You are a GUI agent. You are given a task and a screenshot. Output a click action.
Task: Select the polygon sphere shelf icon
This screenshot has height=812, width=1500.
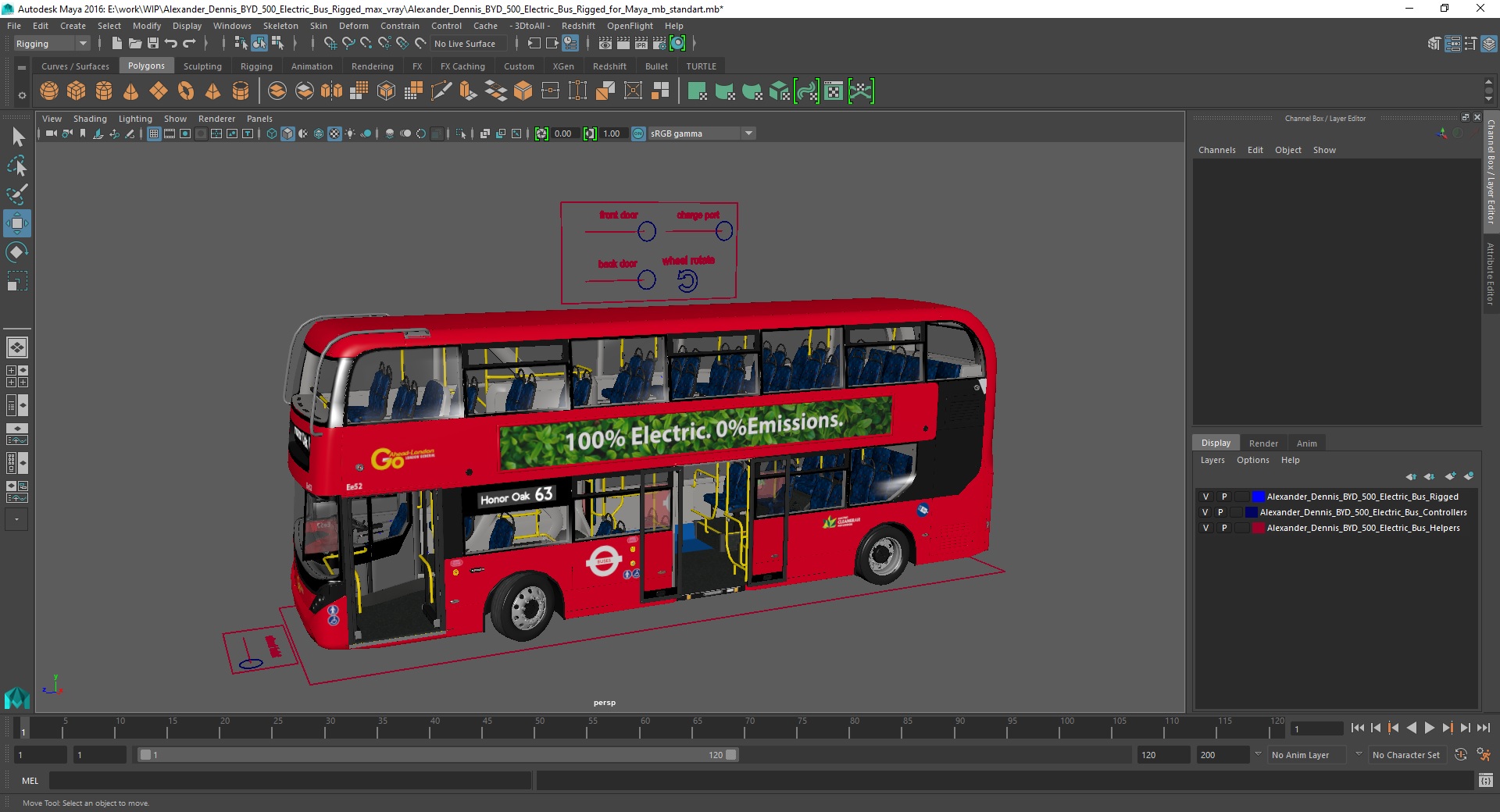(x=49, y=91)
